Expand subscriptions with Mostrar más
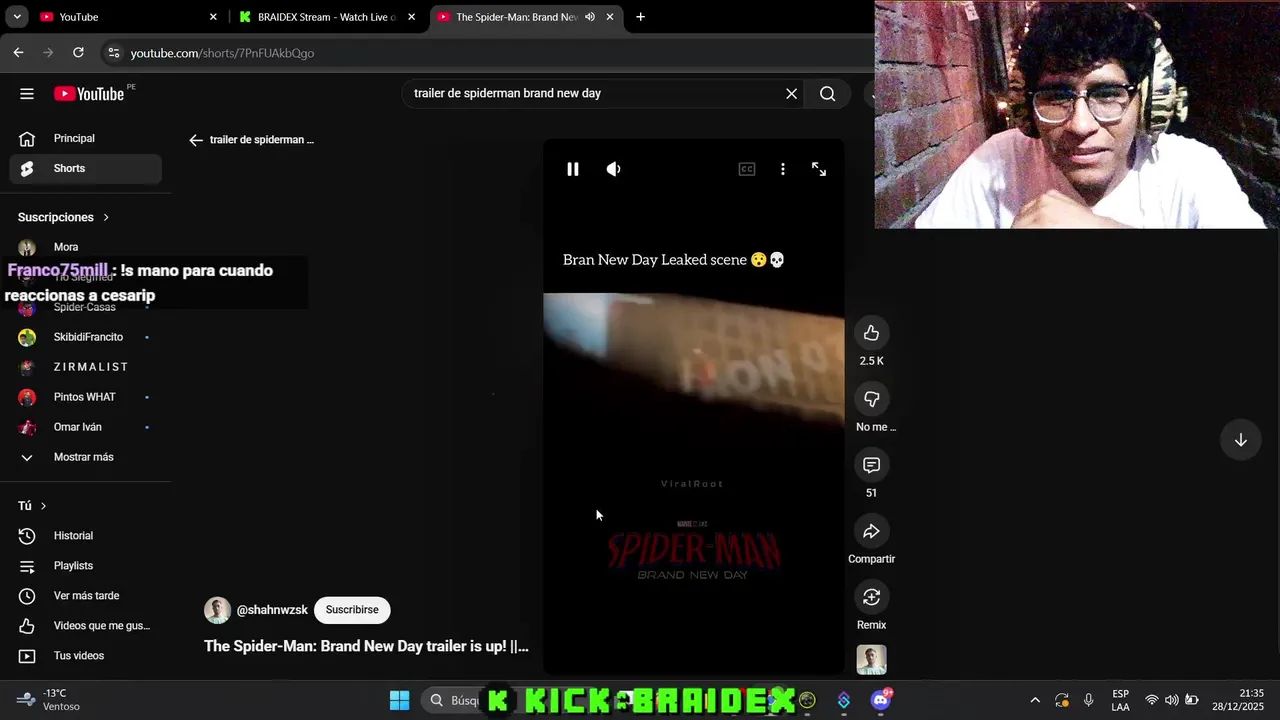 pos(85,457)
